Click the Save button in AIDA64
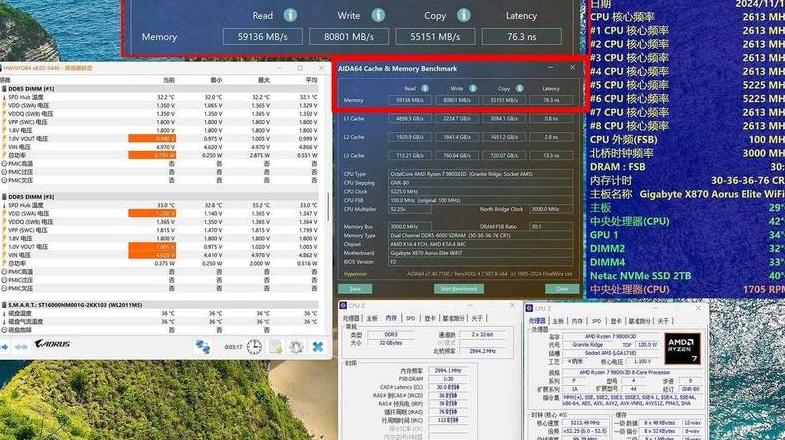This screenshot has width=785, height=440. 355,289
